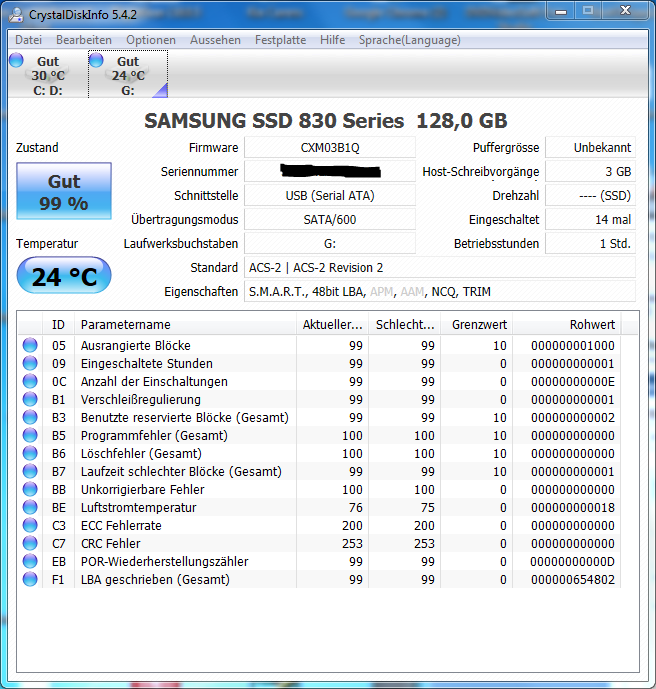Click raw value 000000000018

click(x=573, y=508)
